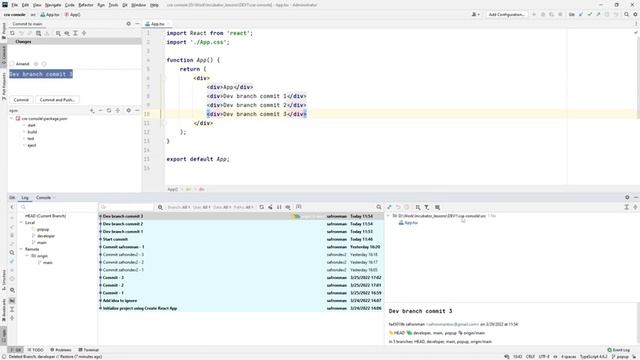The image size is (640, 360).
Task: Open the Paths filter dropdown in Git log
Action: click(x=244, y=207)
